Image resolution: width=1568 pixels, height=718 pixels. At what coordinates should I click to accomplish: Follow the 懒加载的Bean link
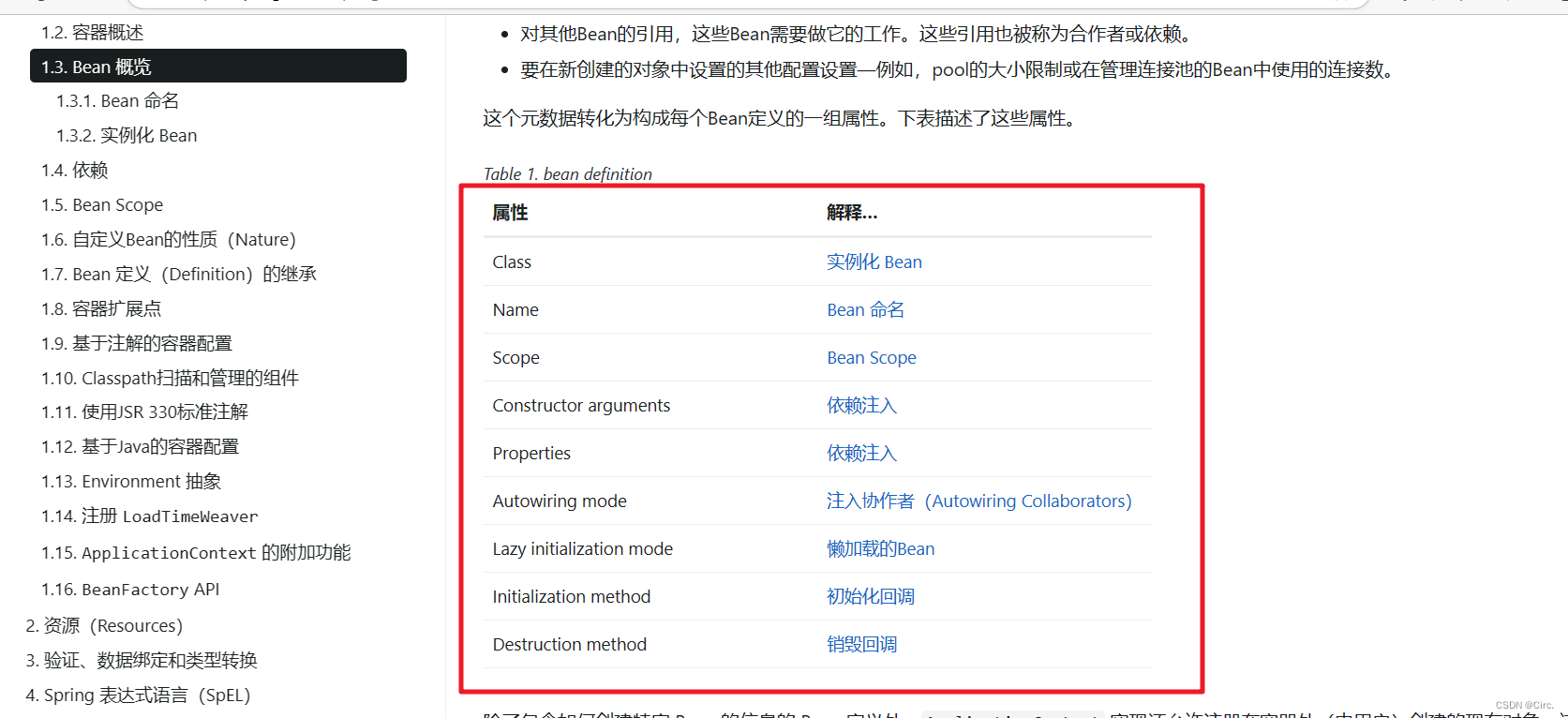pyautogui.click(x=881, y=549)
